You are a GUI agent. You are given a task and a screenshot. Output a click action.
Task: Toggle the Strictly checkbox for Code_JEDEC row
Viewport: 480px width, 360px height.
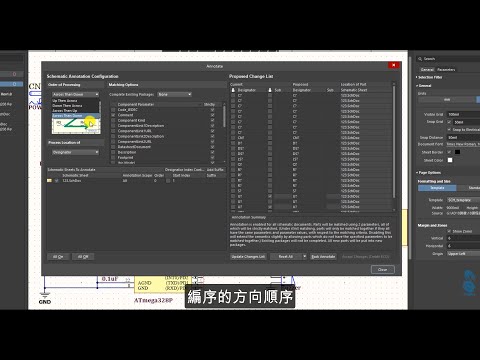tap(212, 110)
